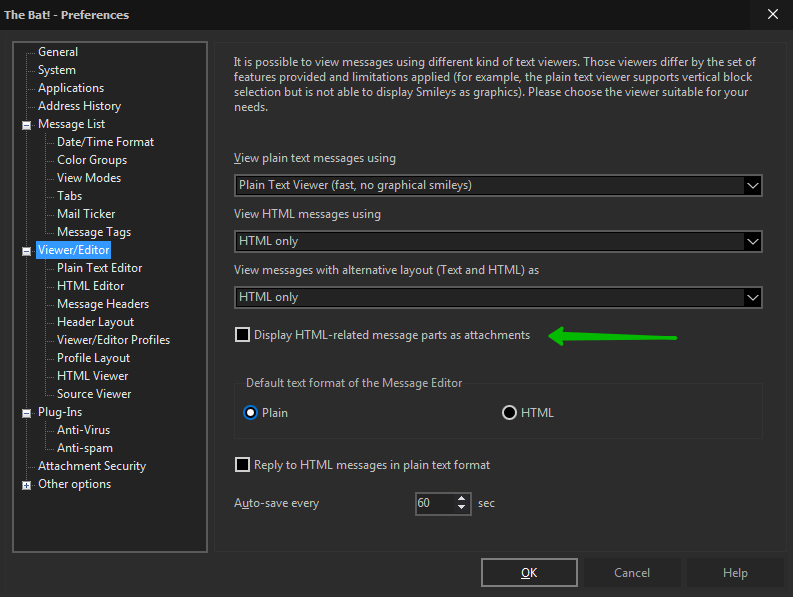Open the plain text viewer dropdown
The width and height of the screenshot is (793, 597).
(498, 185)
